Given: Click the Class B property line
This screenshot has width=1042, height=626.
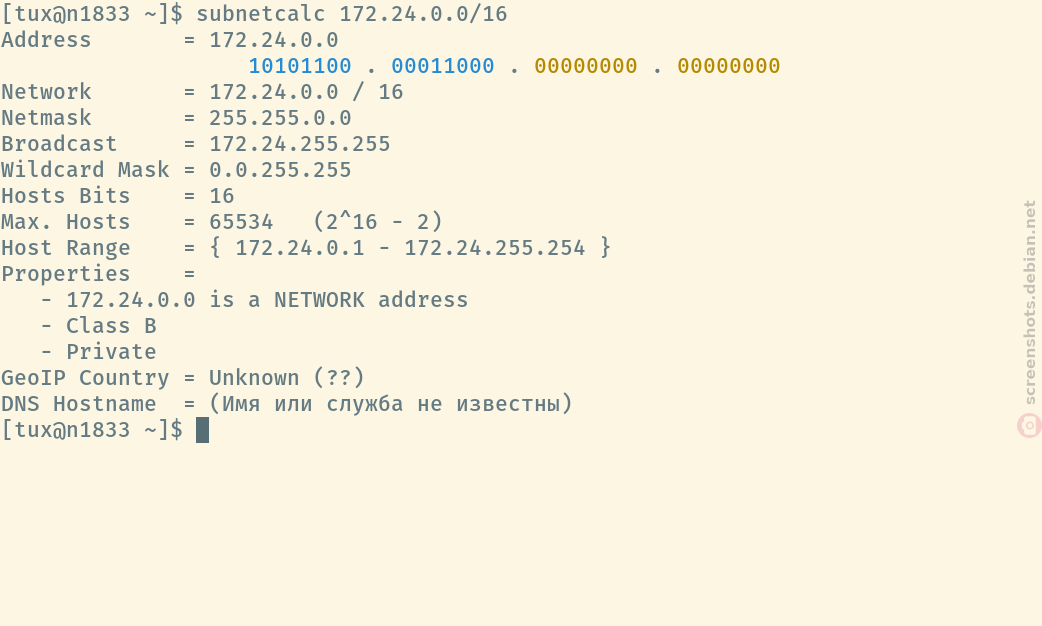Looking at the screenshot, I should click(x=98, y=326).
